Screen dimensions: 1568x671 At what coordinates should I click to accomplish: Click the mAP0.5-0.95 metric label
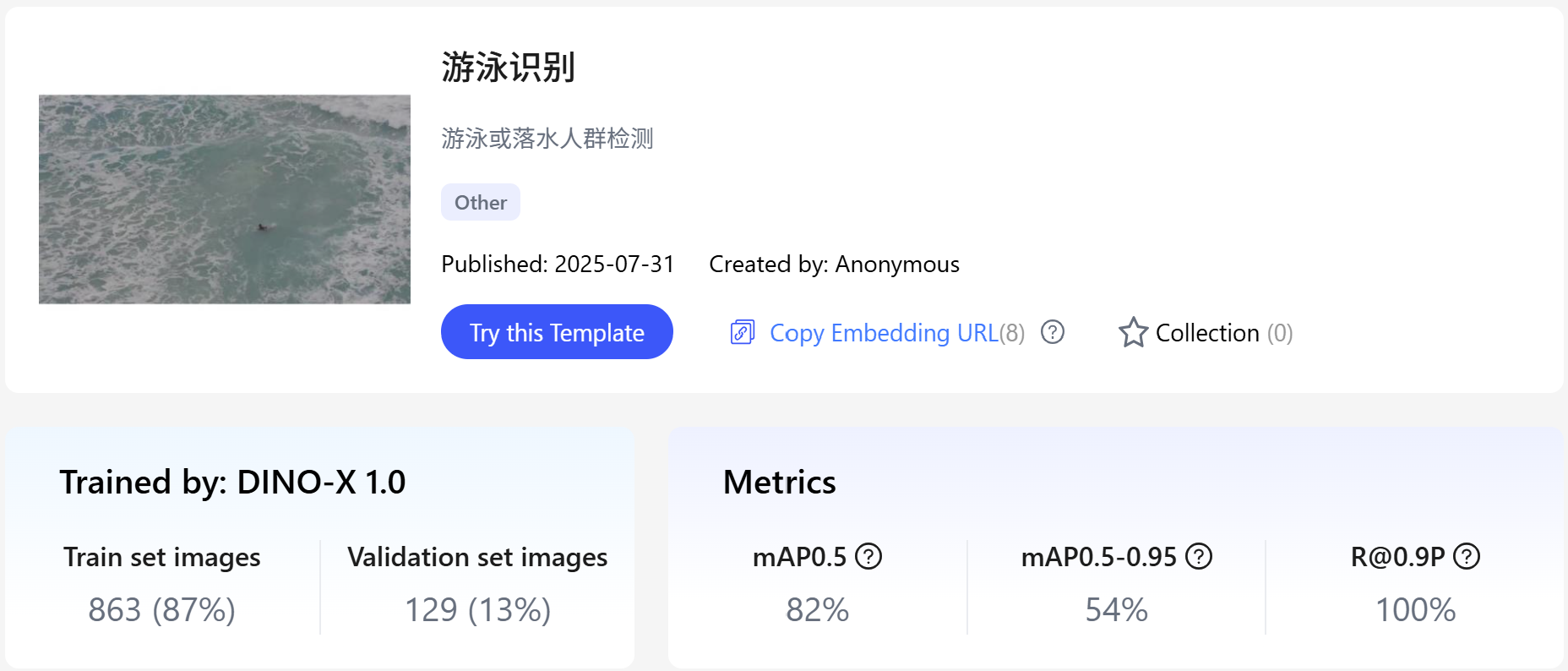coord(1098,557)
